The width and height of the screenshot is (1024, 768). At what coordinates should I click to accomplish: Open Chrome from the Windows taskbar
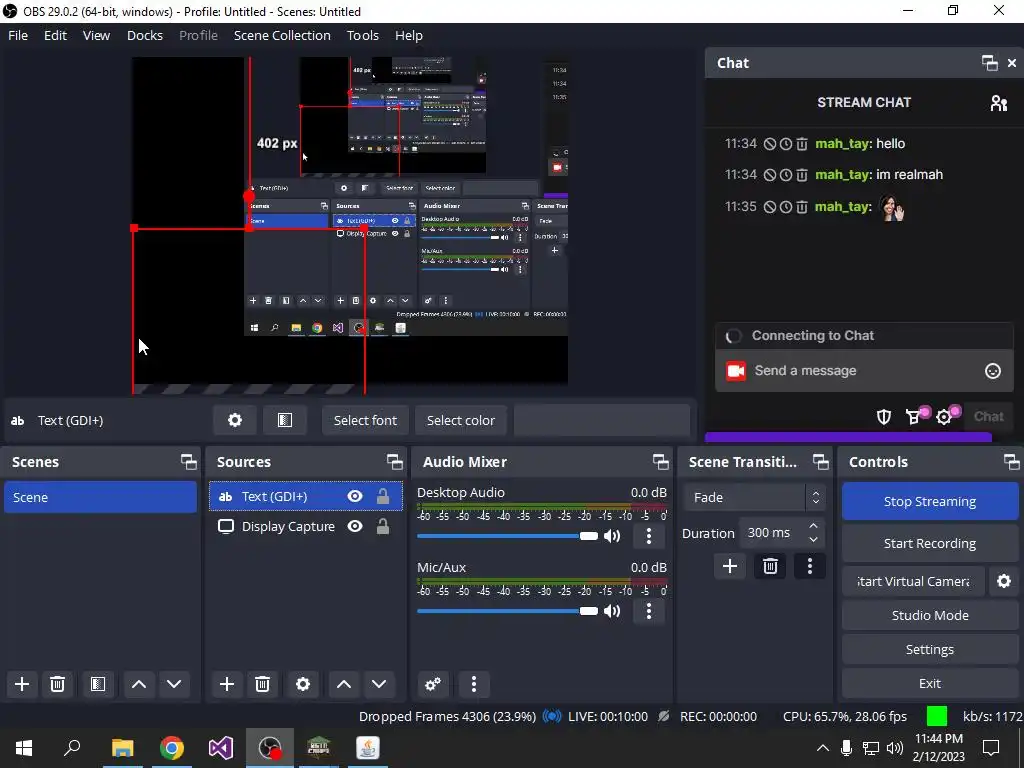pyautogui.click(x=172, y=748)
